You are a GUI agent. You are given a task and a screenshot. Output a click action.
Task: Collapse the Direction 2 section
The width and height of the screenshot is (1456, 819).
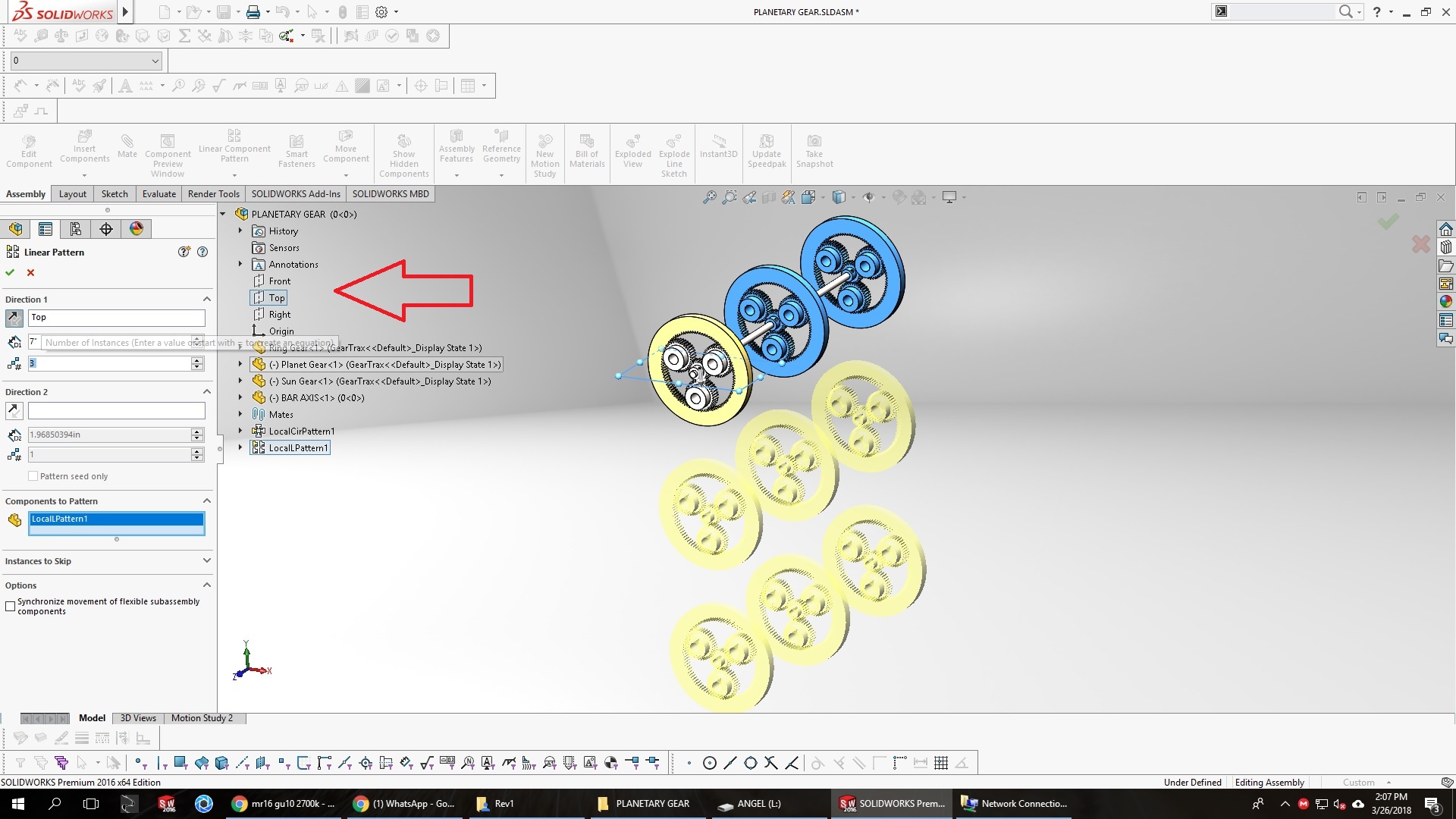pyautogui.click(x=206, y=392)
